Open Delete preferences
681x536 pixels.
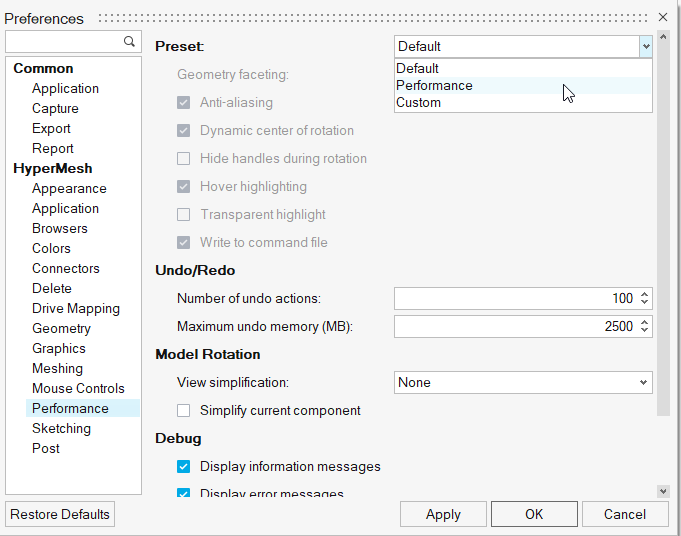pyautogui.click(x=52, y=288)
